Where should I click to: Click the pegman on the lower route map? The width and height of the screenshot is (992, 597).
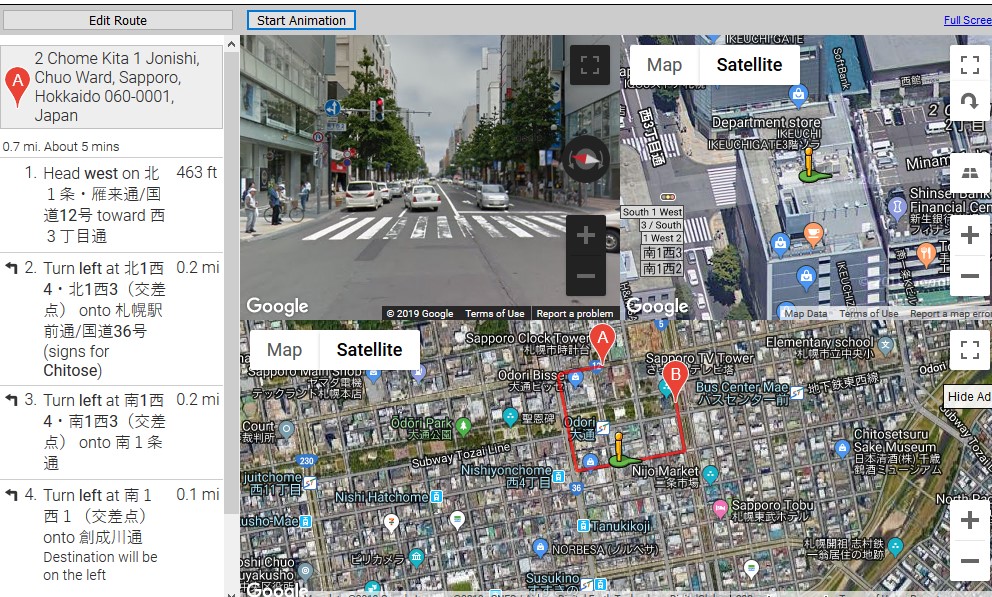(x=618, y=450)
